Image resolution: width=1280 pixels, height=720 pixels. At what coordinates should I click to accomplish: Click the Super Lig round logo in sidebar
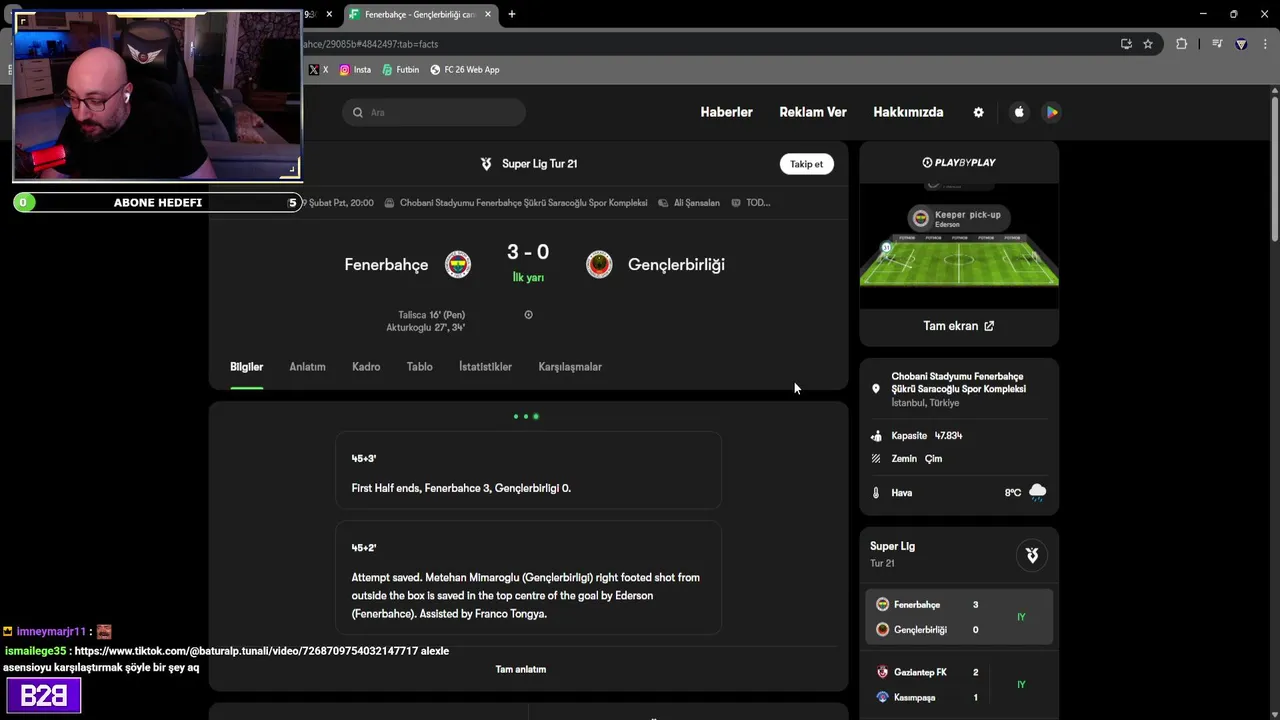pos(1032,555)
